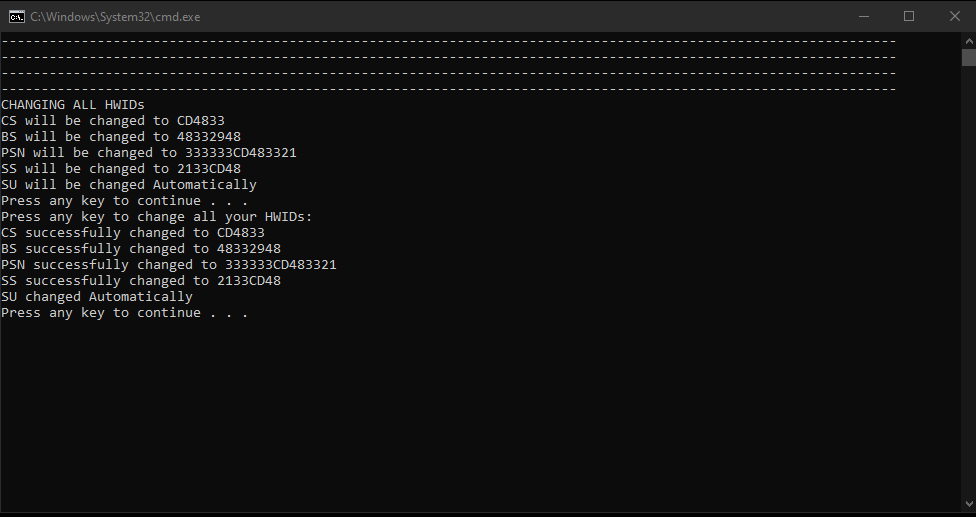Open the cmd.exe system menu icon
976x517 pixels.
(17, 17)
